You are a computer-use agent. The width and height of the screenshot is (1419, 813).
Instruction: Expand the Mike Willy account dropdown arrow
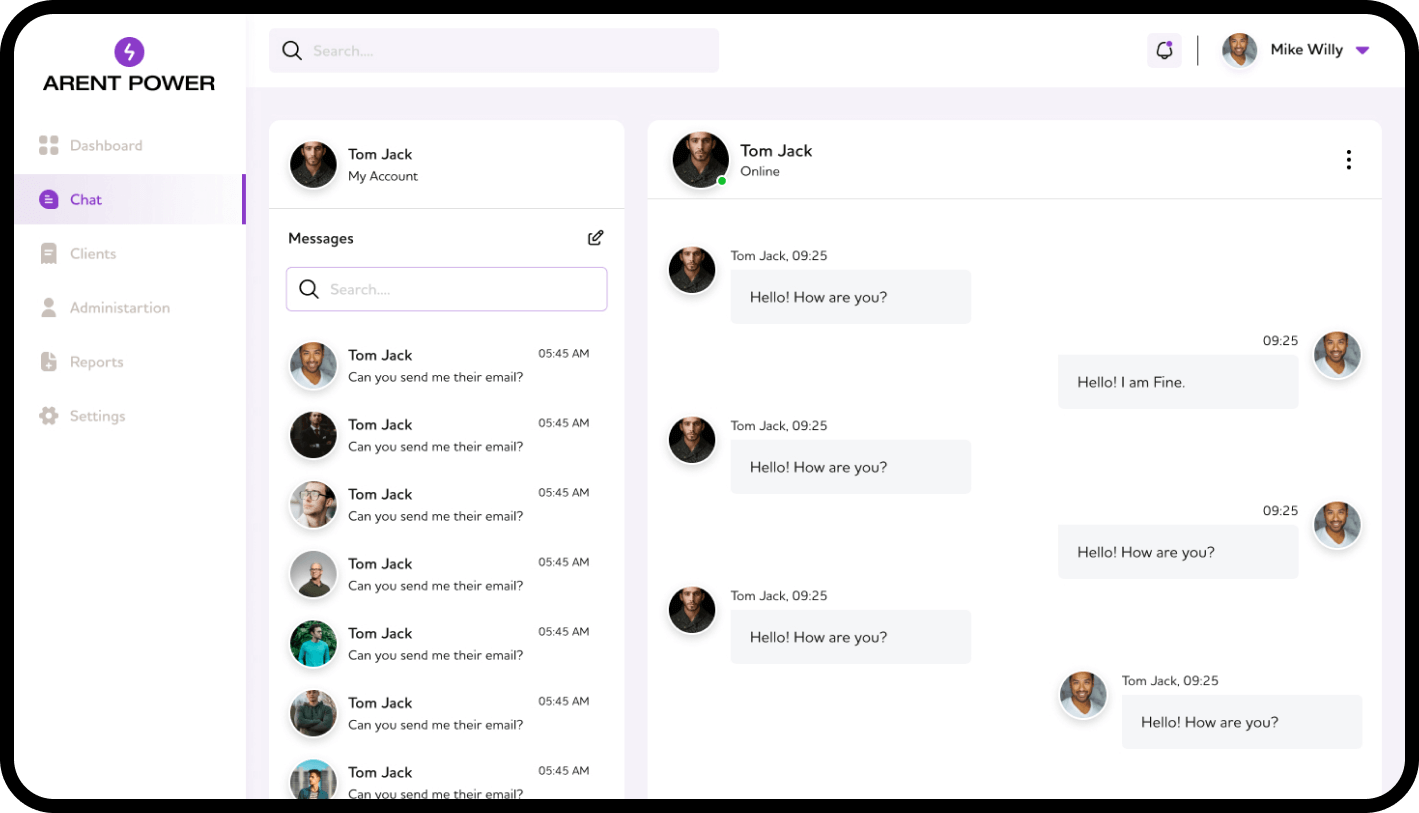pyautogui.click(x=1361, y=50)
